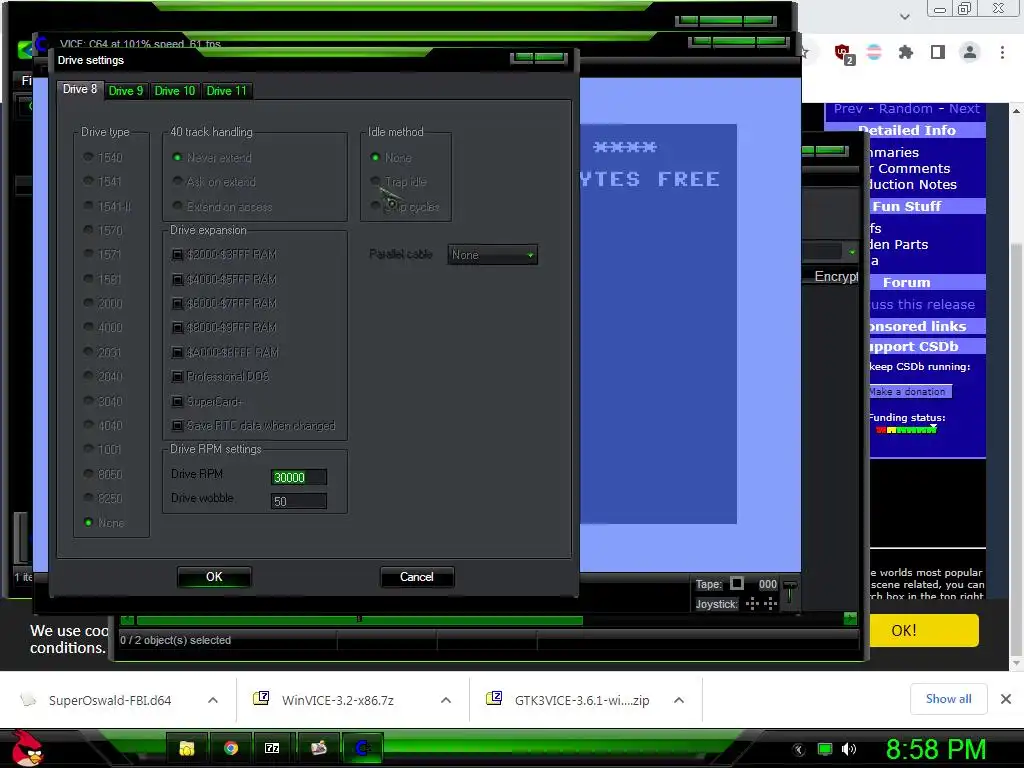Image resolution: width=1024 pixels, height=768 pixels.
Task: Select Extend on access option
Action: point(222,206)
